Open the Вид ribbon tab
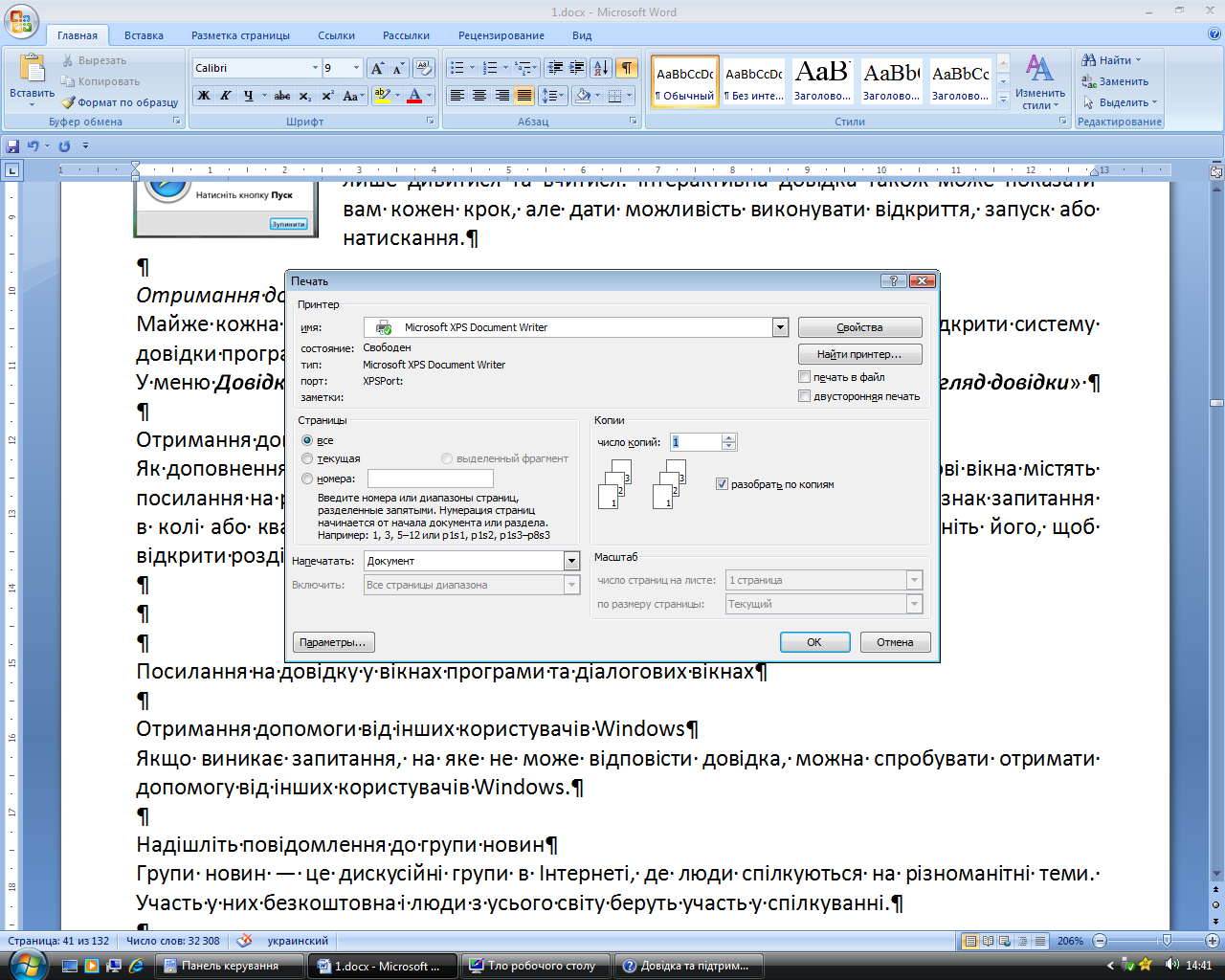The height and width of the screenshot is (980, 1225). tap(582, 35)
